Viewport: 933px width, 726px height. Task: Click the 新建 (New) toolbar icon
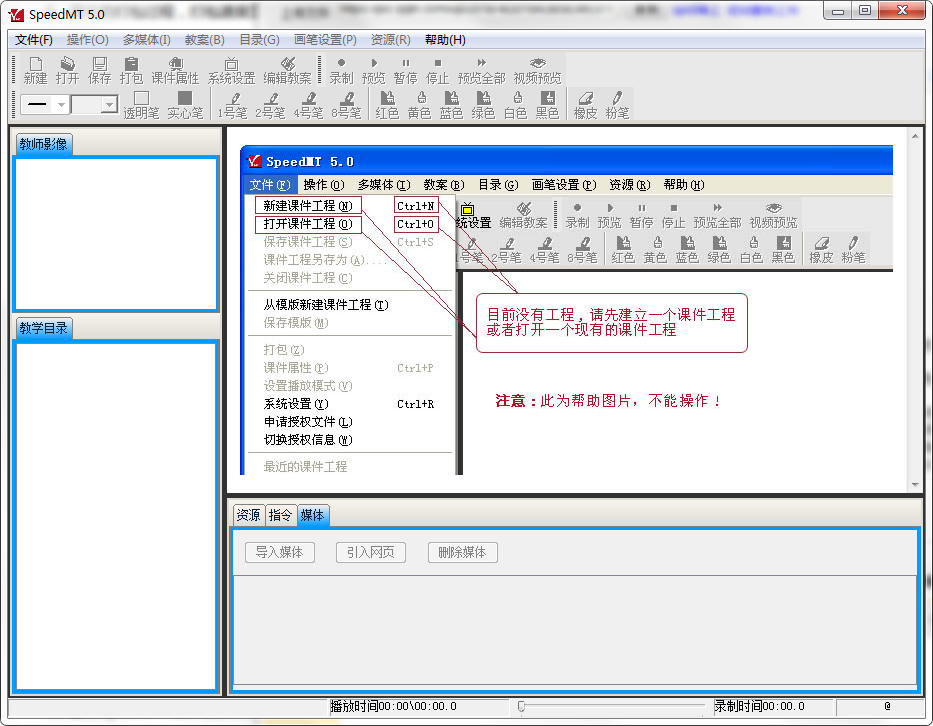tap(35, 71)
